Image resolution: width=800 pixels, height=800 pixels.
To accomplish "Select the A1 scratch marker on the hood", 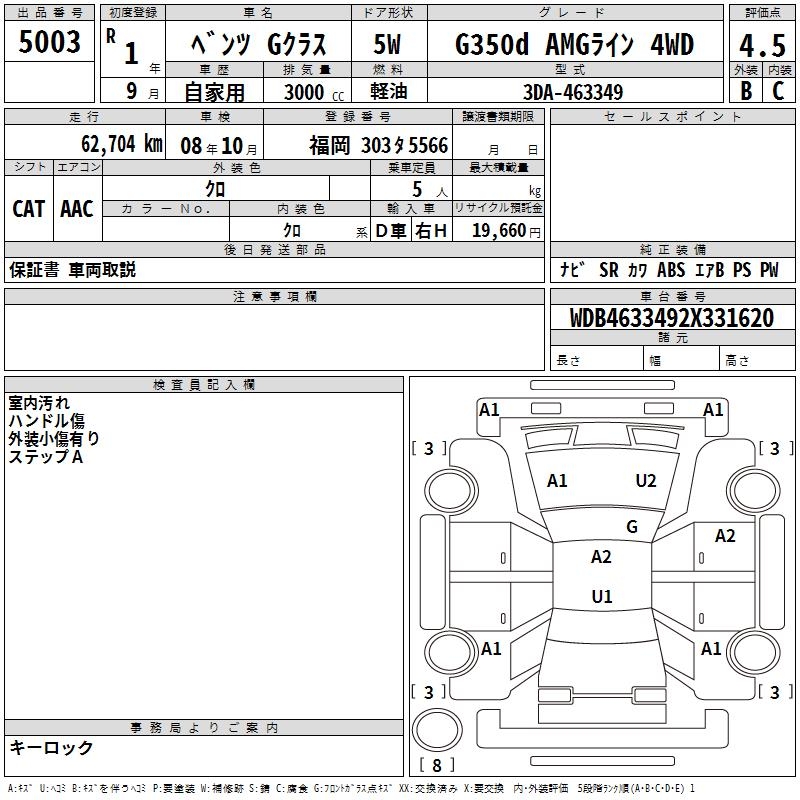I will click(557, 481).
